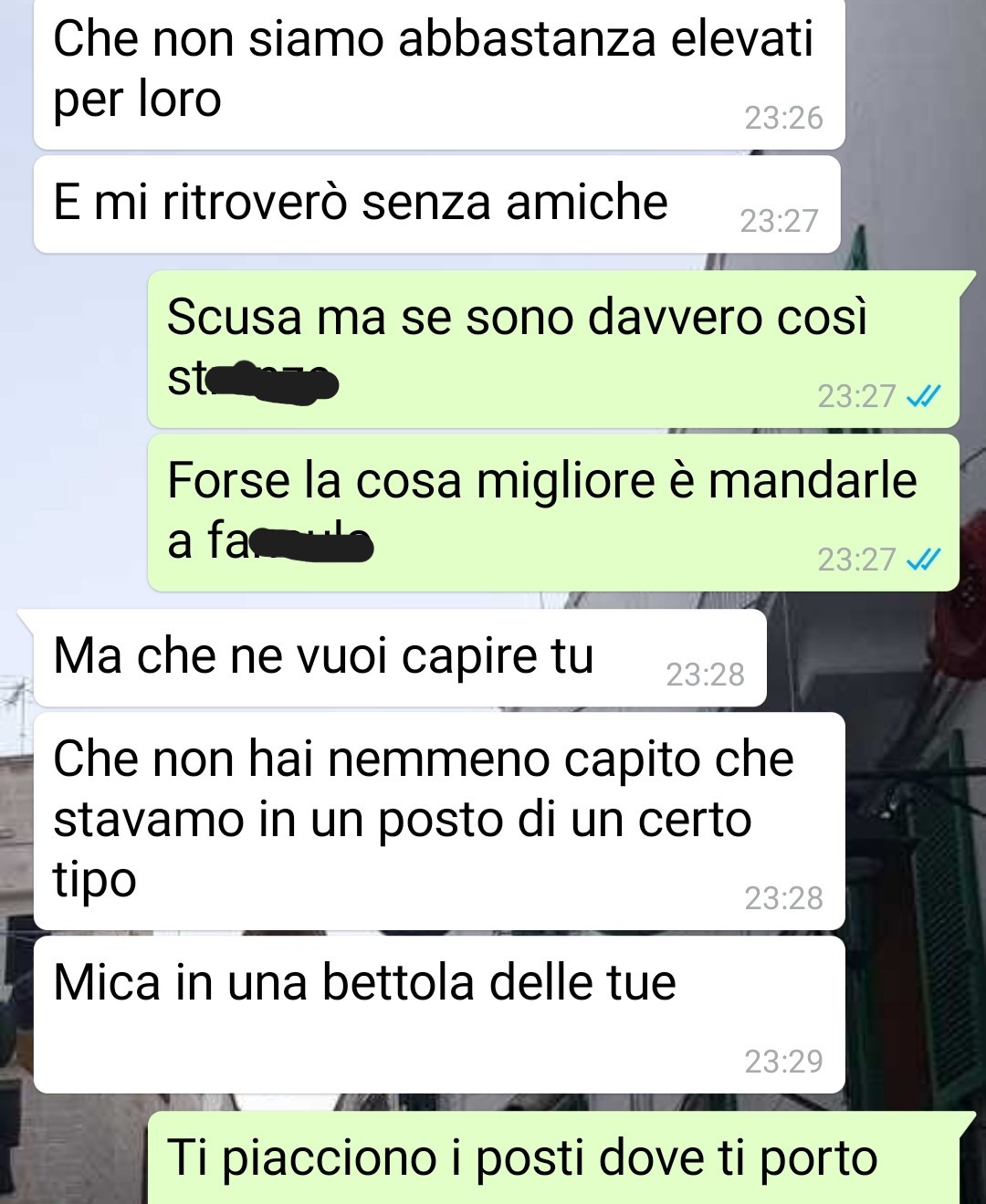Viewport: 986px width, 1204px height.
Task: Tap the green bubble 'Forse la cosa migliore è mandarle'
Action: coord(553,512)
